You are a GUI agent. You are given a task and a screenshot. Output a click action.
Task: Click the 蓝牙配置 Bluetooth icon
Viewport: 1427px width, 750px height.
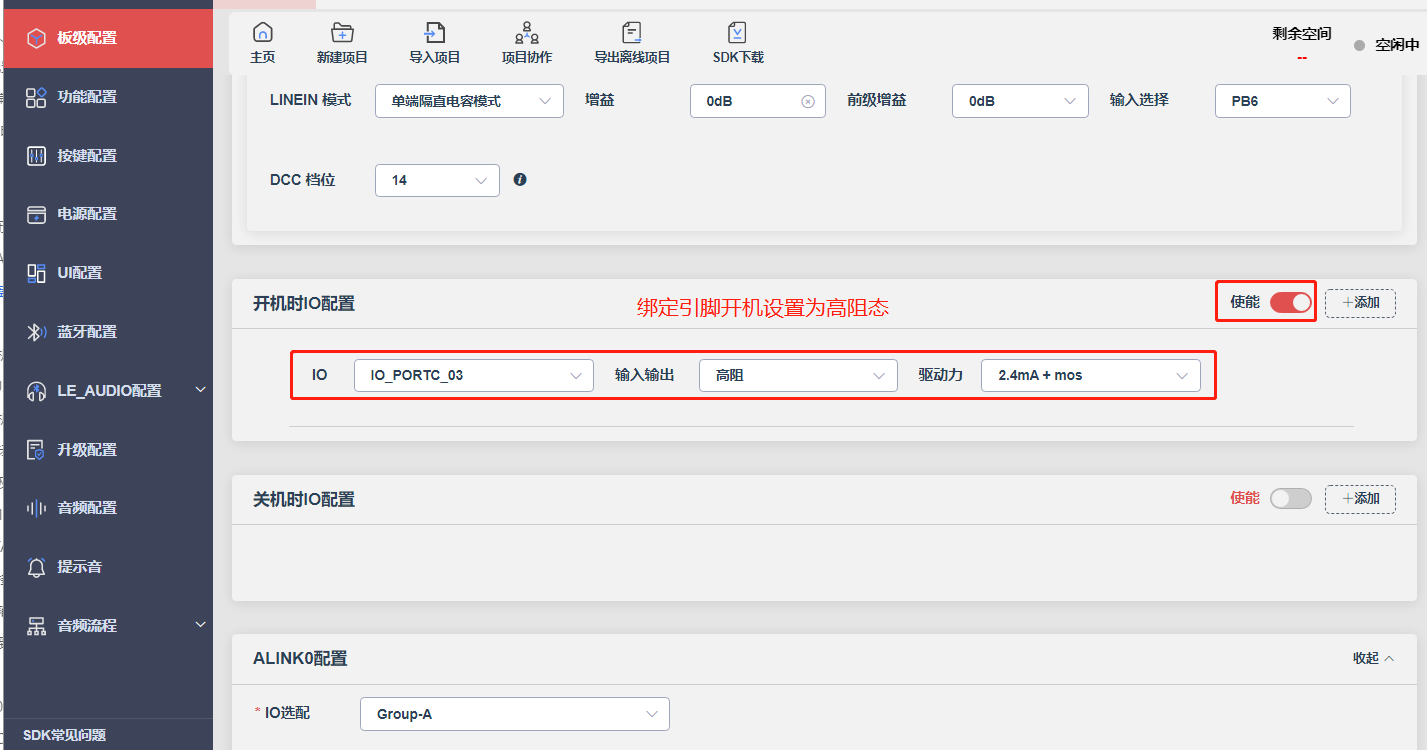[x=36, y=332]
